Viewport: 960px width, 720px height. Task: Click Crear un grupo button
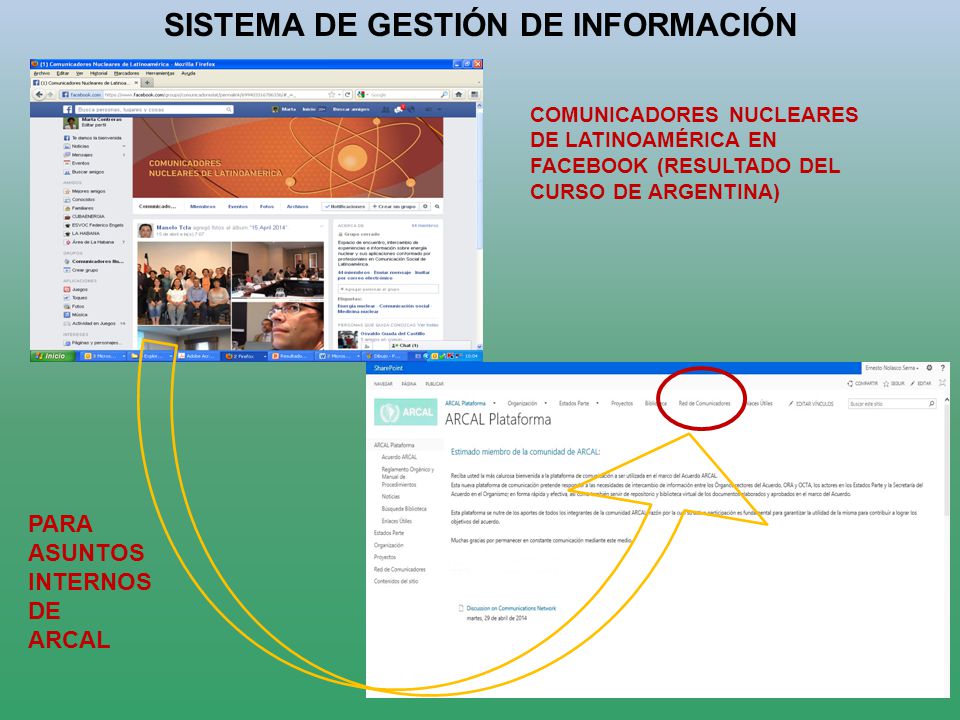point(394,206)
